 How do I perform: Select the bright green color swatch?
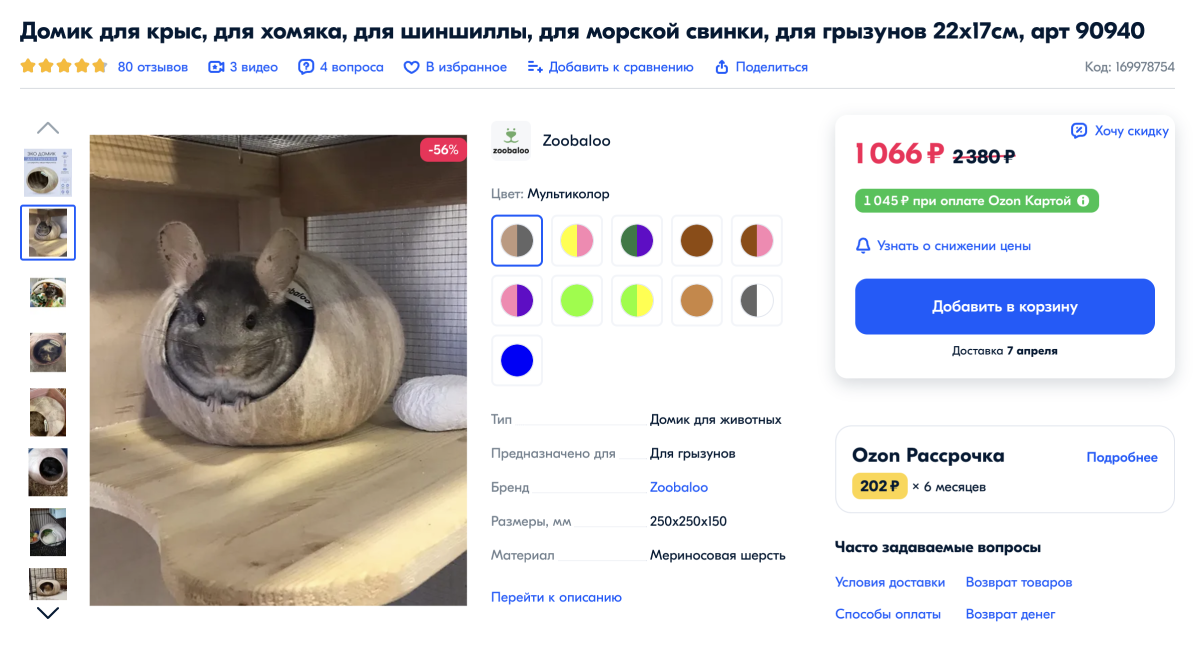[577, 301]
